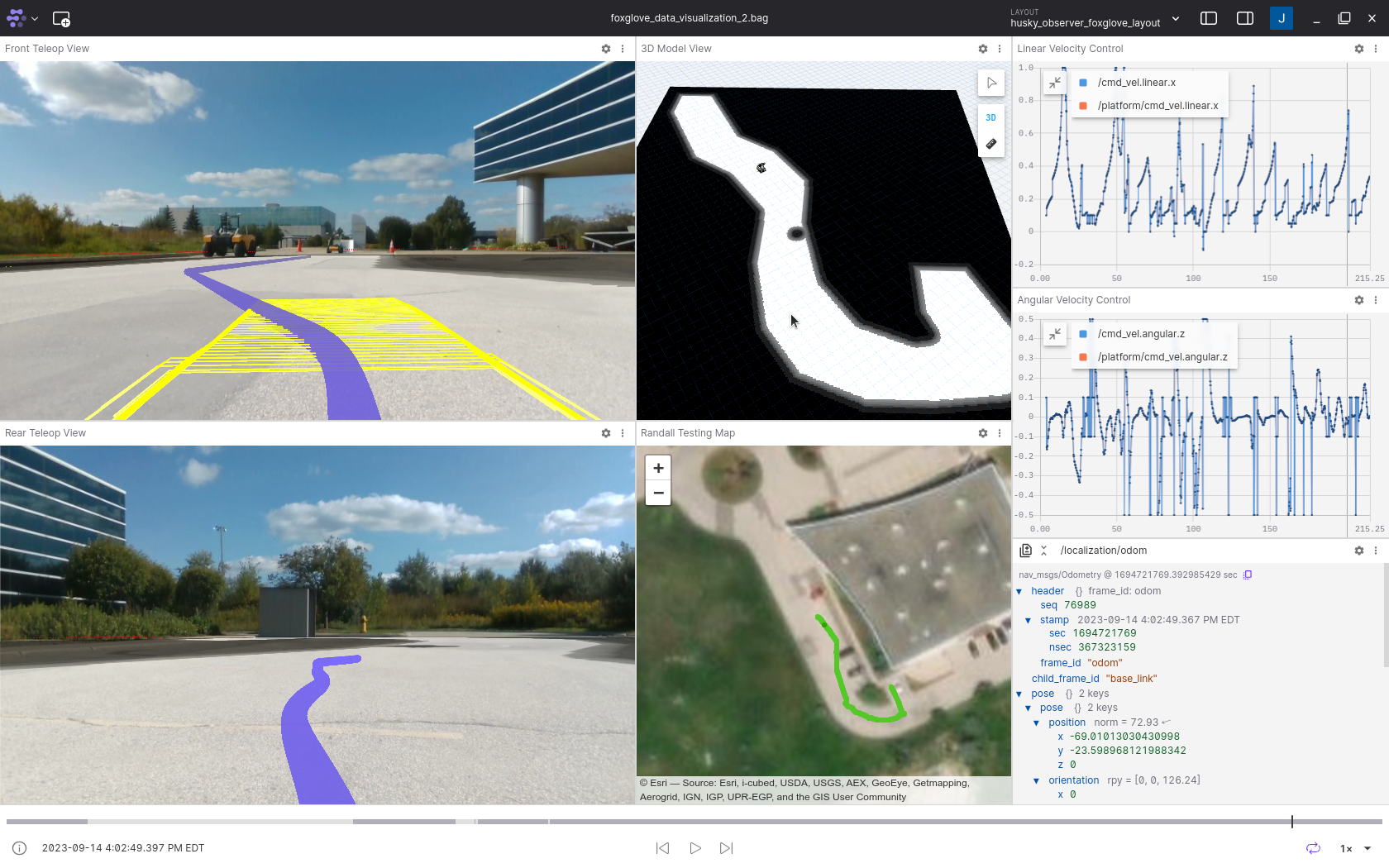Image resolution: width=1389 pixels, height=868 pixels.
Task: Open Front Teleop View panel settings
Action: 606,49
